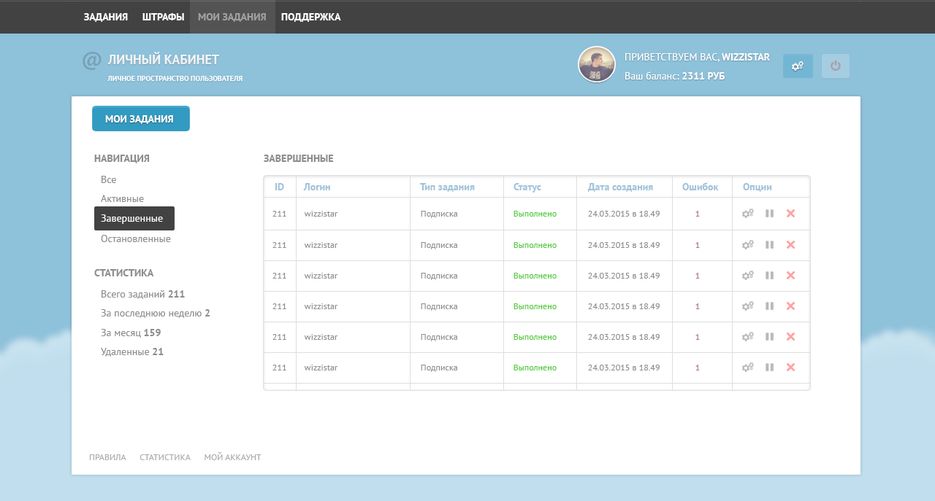935x501 pixels.
Task: Open Мой аккаунт footer link
Action: [x=232, y=457]
